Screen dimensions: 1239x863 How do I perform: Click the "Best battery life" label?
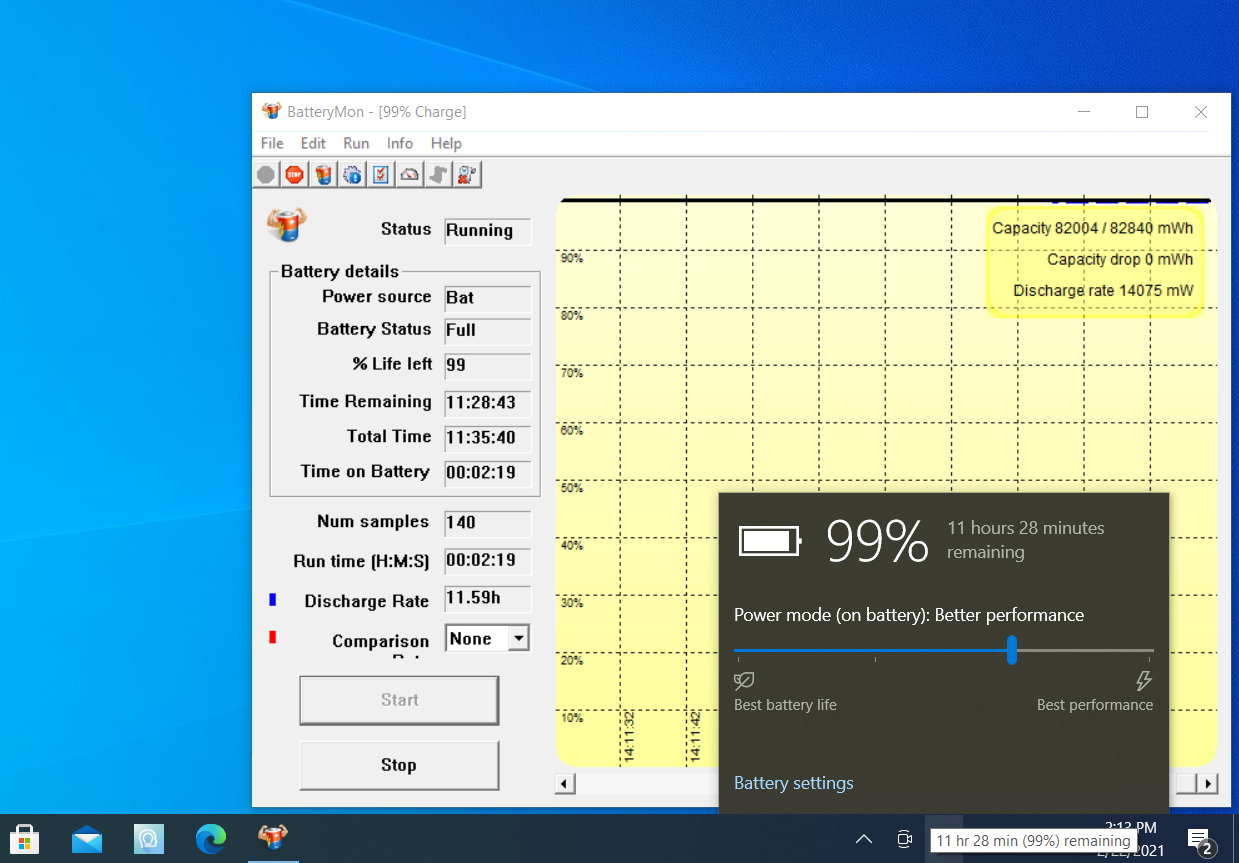(x=785, y=705)
